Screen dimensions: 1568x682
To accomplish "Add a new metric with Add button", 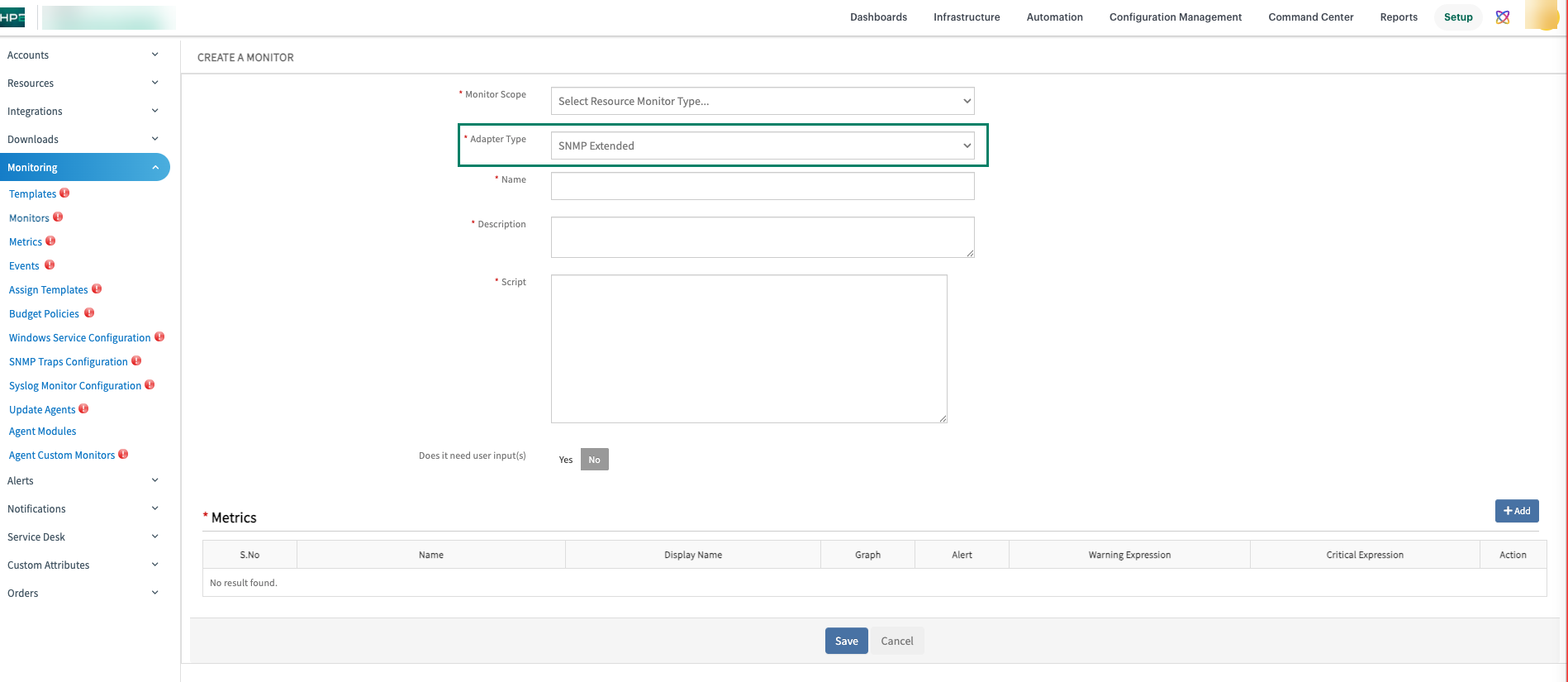I will (x=1516, y=511).
